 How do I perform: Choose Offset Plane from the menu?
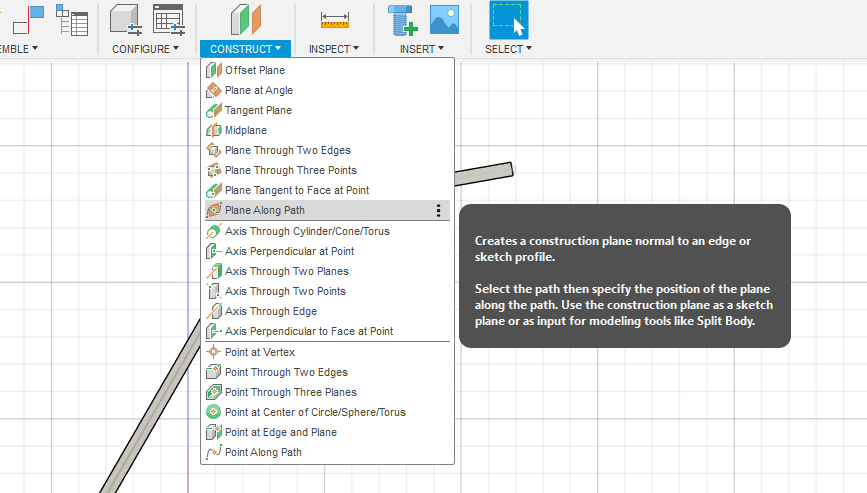[x=327, y=70]
